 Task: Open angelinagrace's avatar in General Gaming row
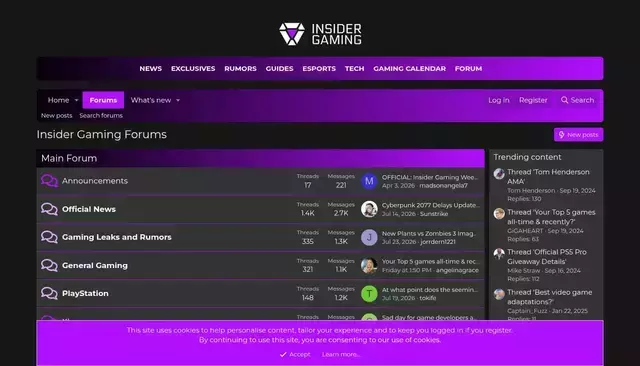coord(369,265)
